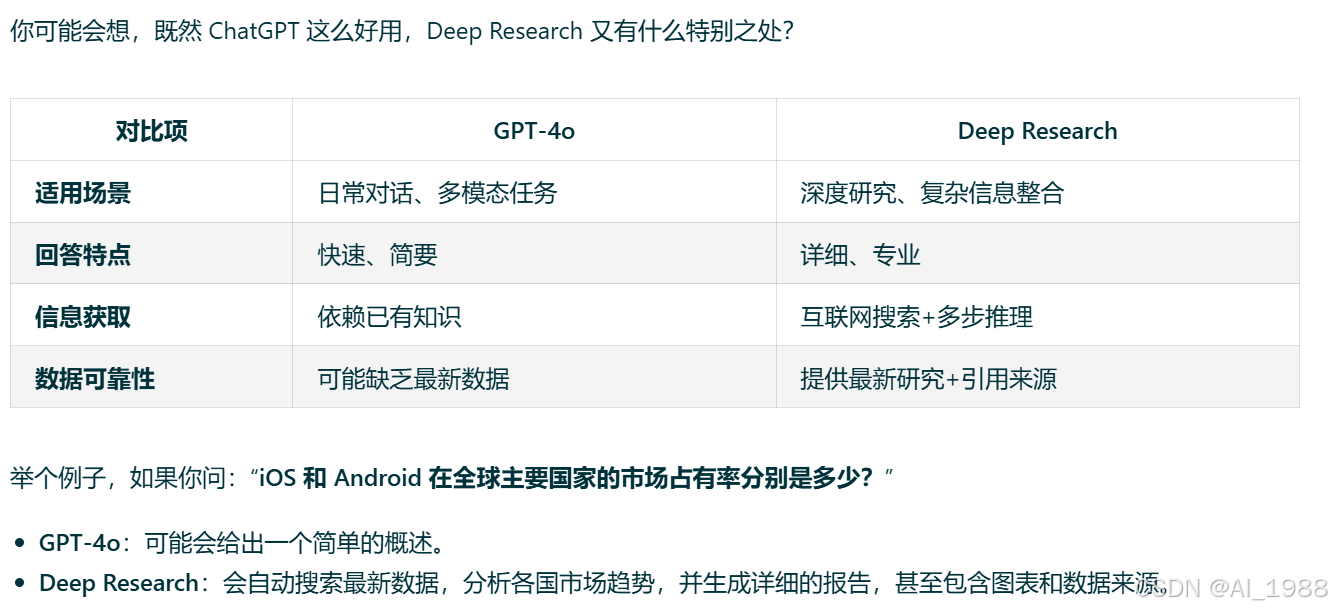Click the 'GPT-4o' column header
This screenshot has height=610, width=1332.
[x=534, y=131]
